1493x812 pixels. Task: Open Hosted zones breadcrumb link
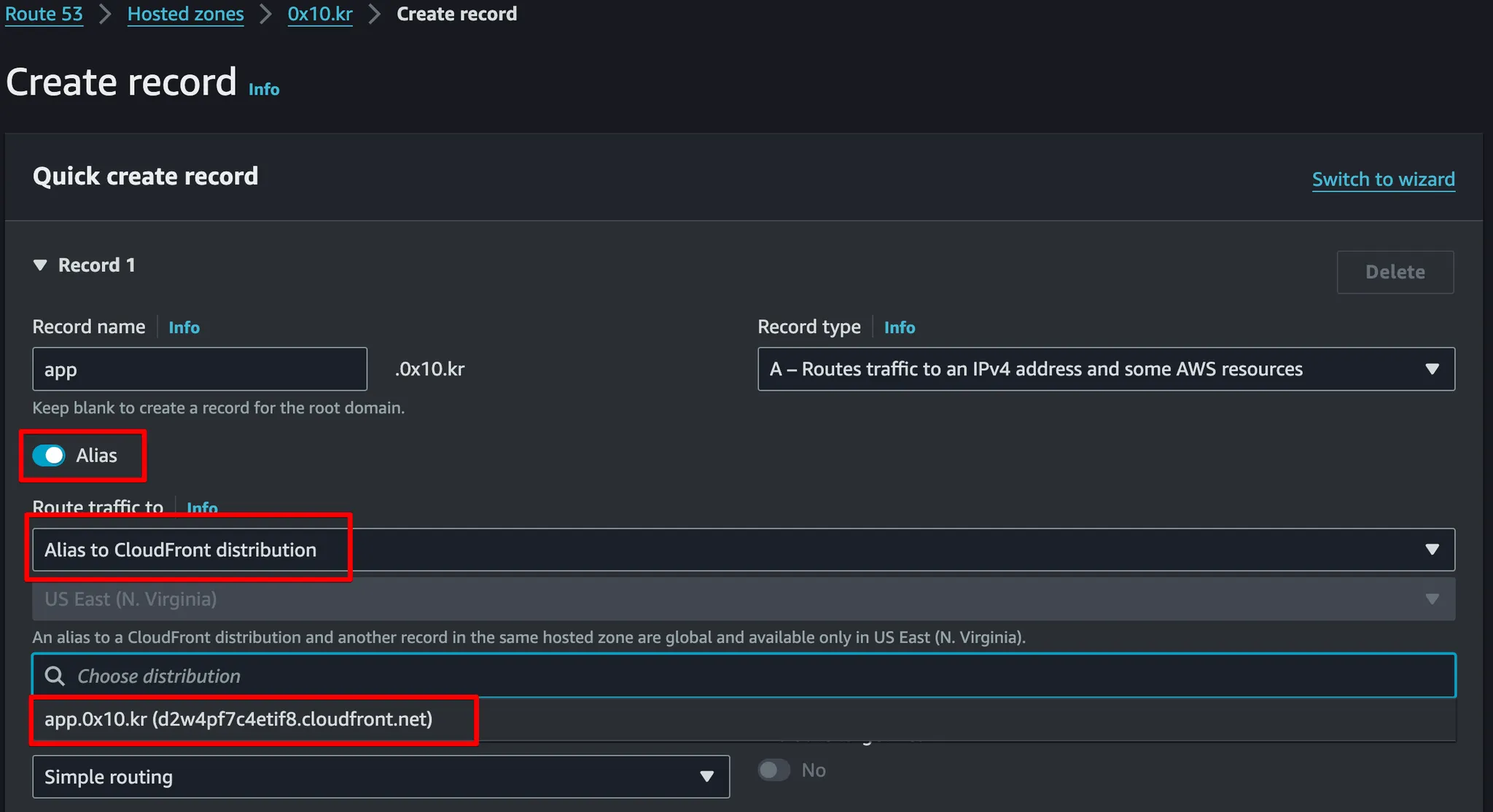click(185, 14)
